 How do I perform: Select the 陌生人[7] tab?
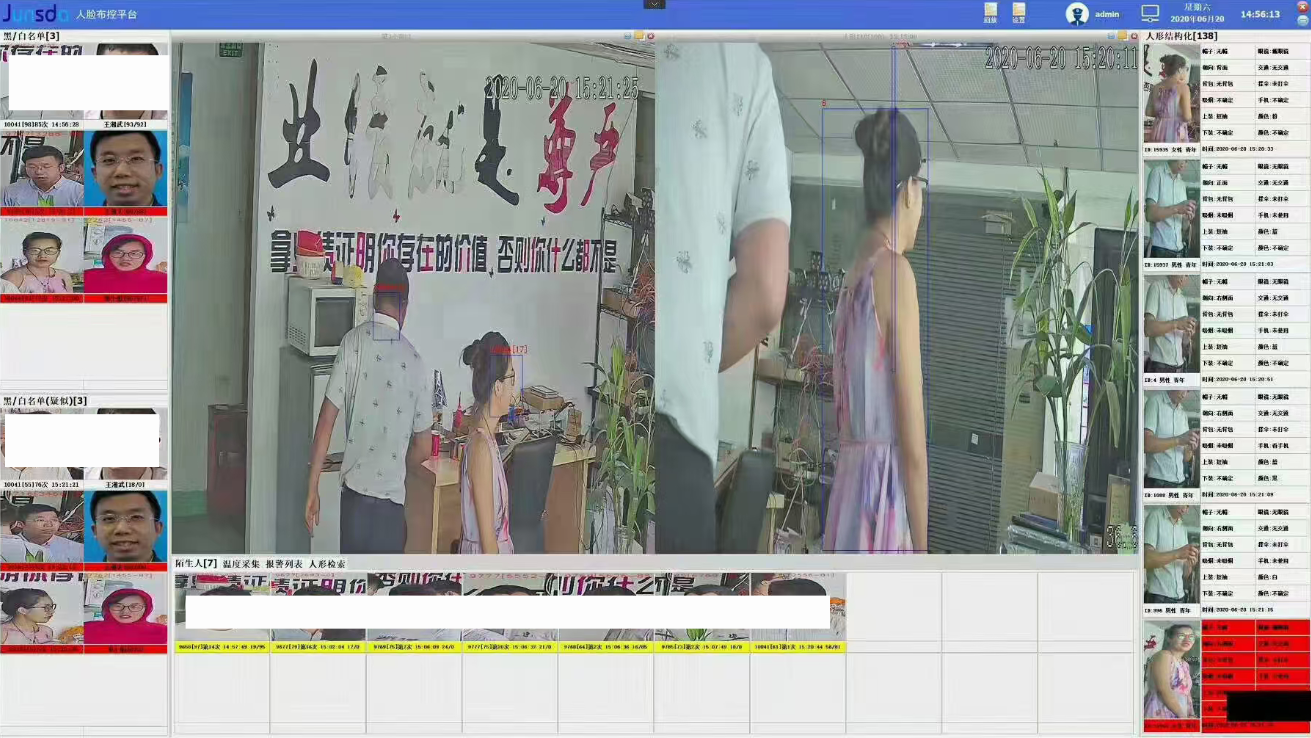coord(196,564)
